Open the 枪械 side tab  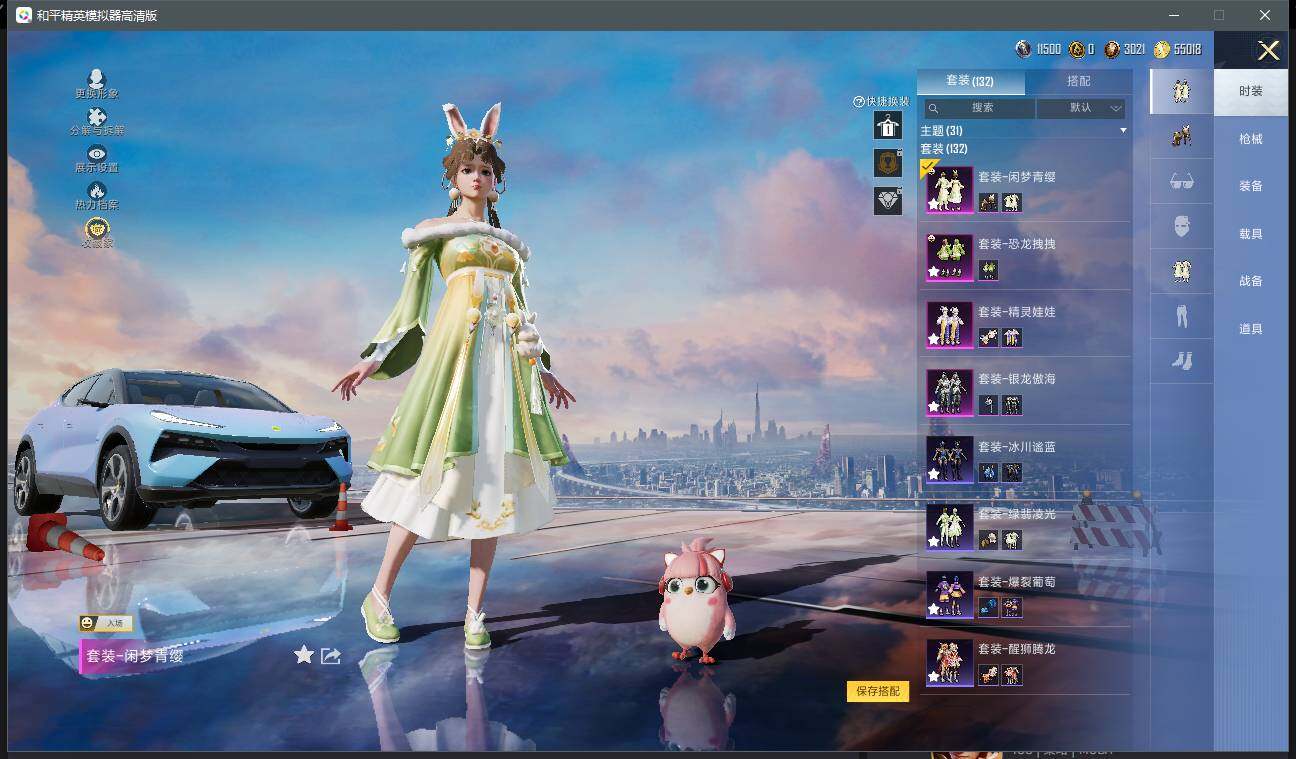[1251, 139]
